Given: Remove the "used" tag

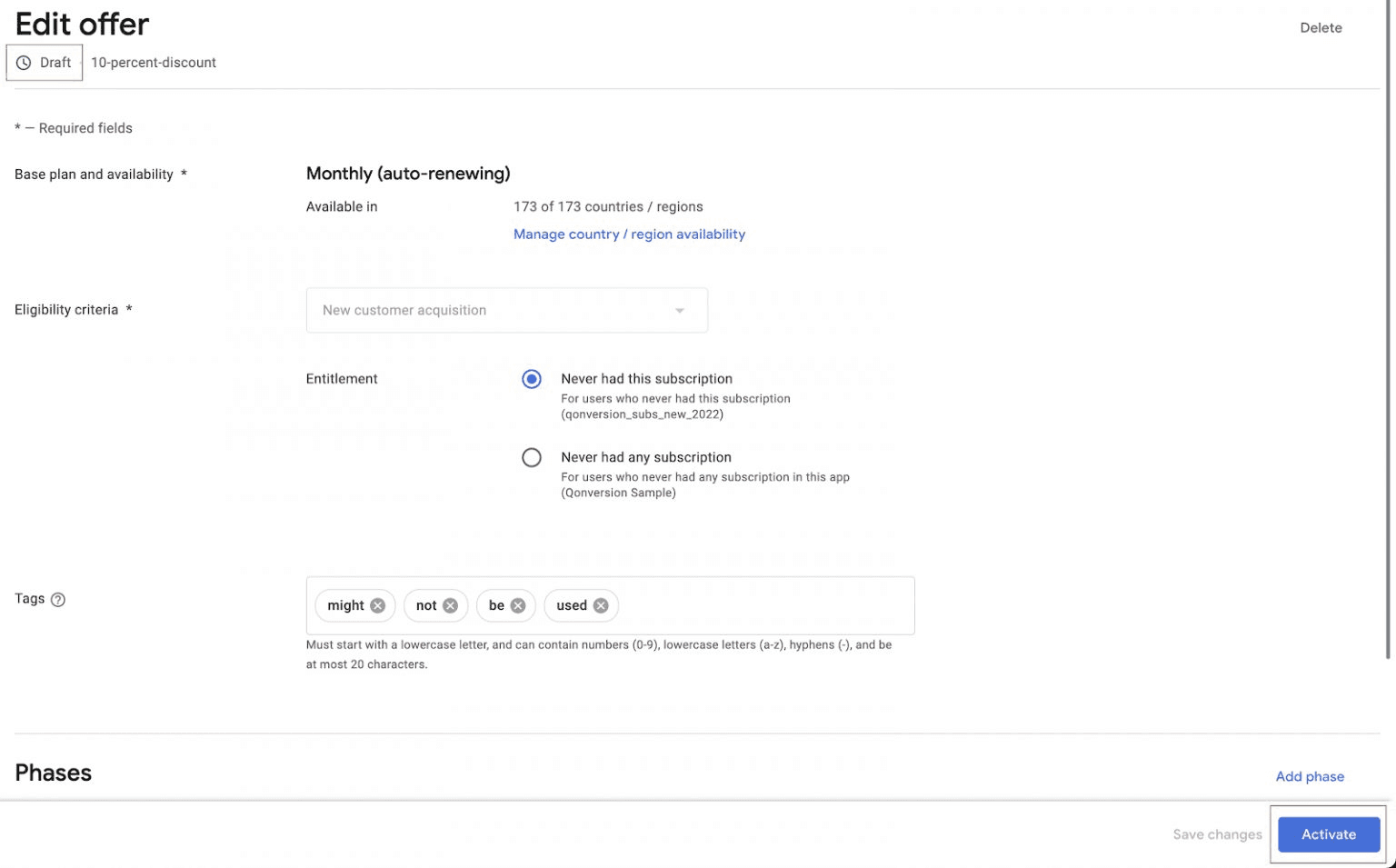Looking at the screenshot, I should [x=600, y=605].
